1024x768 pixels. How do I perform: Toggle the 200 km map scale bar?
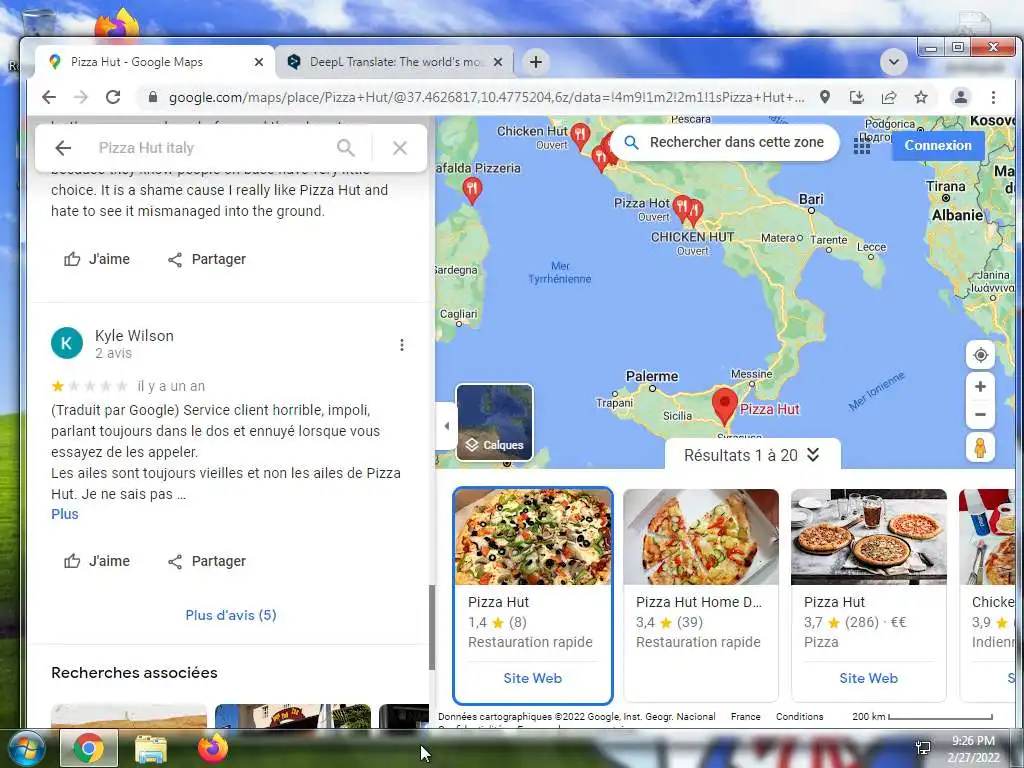pos(922,716)
